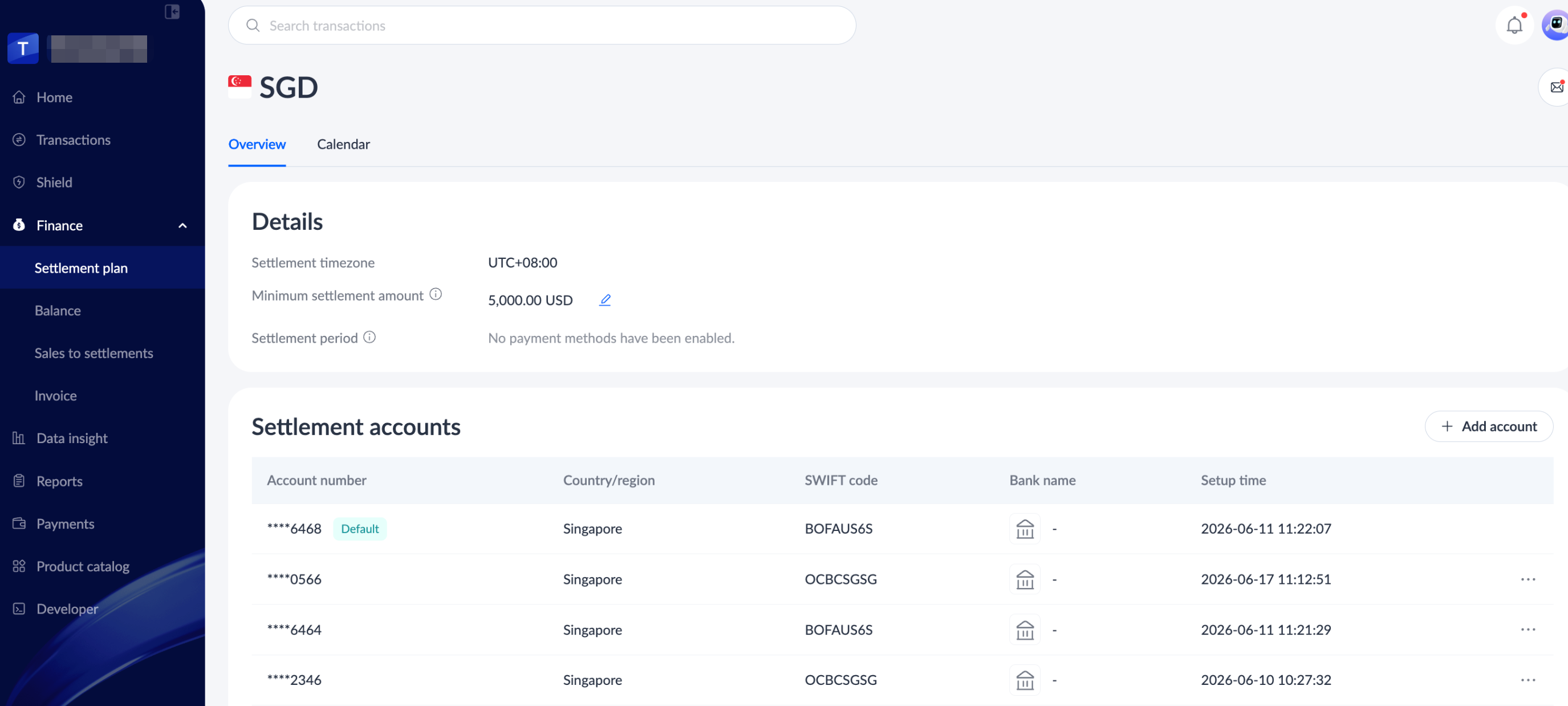Screen dimensions: 1568x706
Task: Click the T logo icon in the sidebar
Action: point(23,48)
